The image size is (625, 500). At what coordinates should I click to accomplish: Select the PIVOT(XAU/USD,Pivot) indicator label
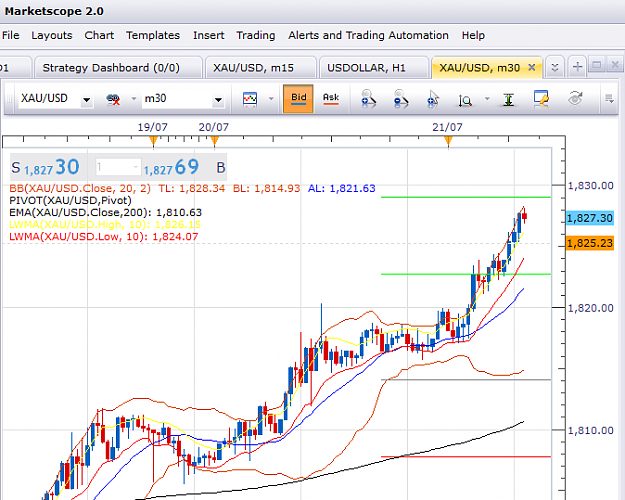click(x=70, y=201)
